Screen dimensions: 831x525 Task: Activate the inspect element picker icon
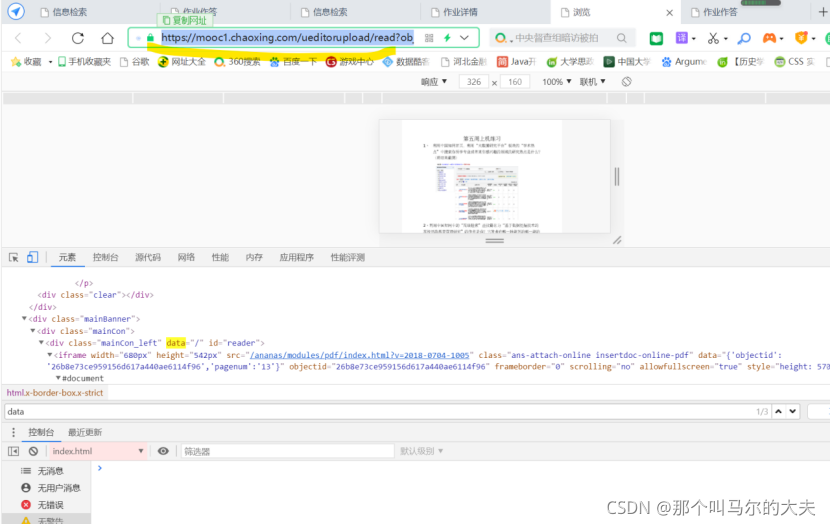(x=14, y=257)
